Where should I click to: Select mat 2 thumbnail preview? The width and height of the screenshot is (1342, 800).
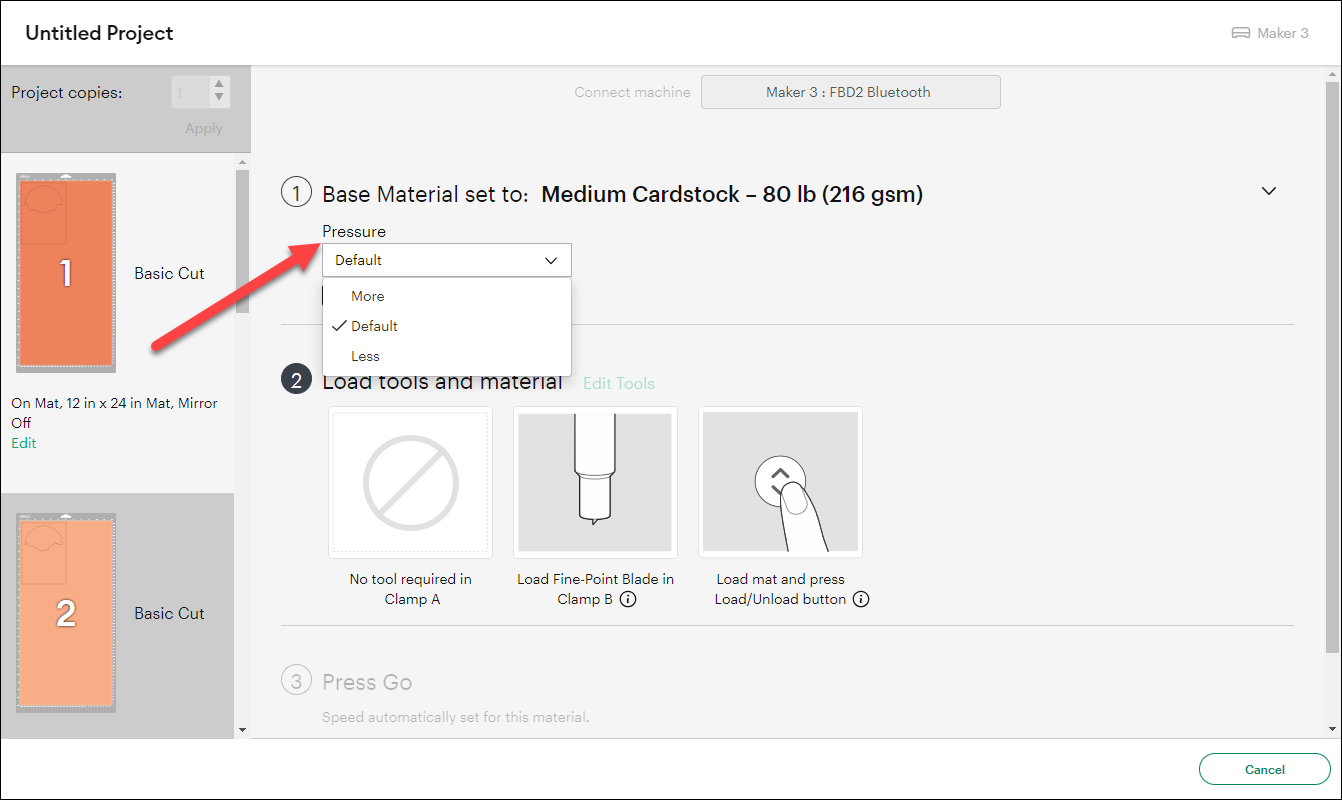pos(66,612)
